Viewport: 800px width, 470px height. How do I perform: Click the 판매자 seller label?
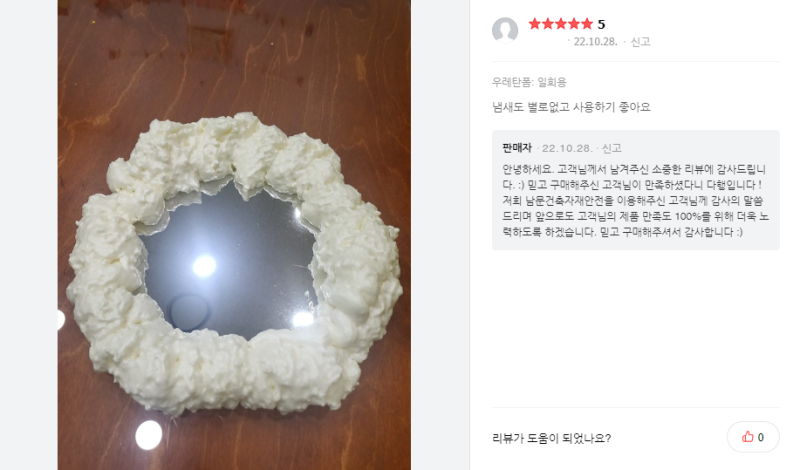(517, 148)
